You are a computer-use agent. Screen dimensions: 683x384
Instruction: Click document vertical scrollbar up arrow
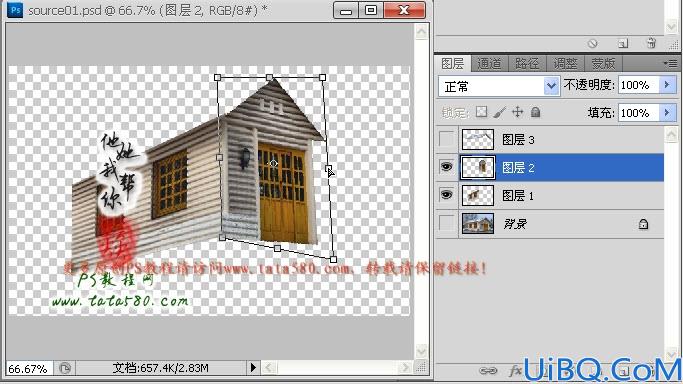pos(421,31)
